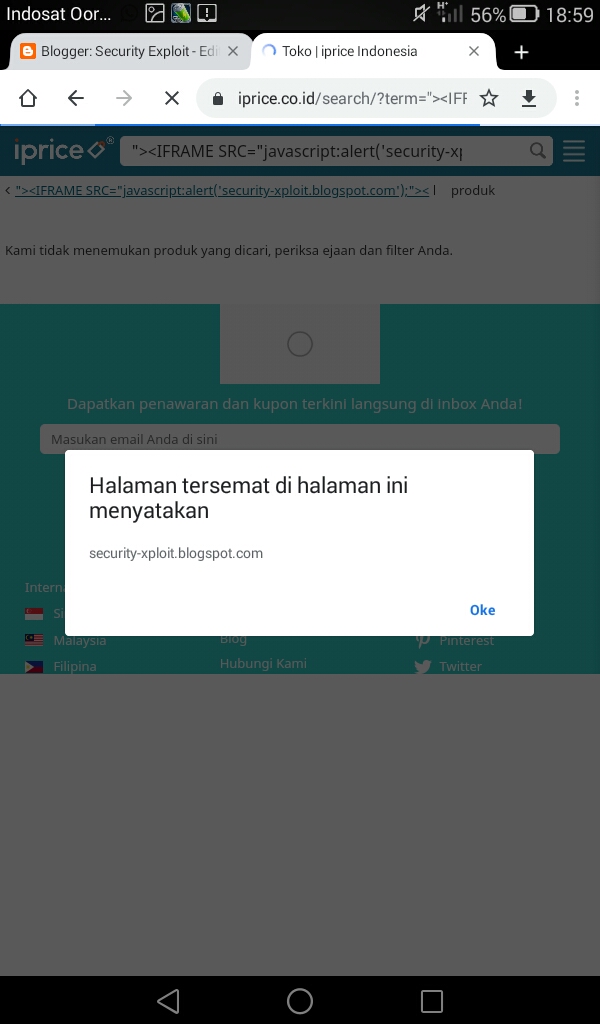
Task: Tap the Android recent apps square
Action: [x=432, y=1000]
